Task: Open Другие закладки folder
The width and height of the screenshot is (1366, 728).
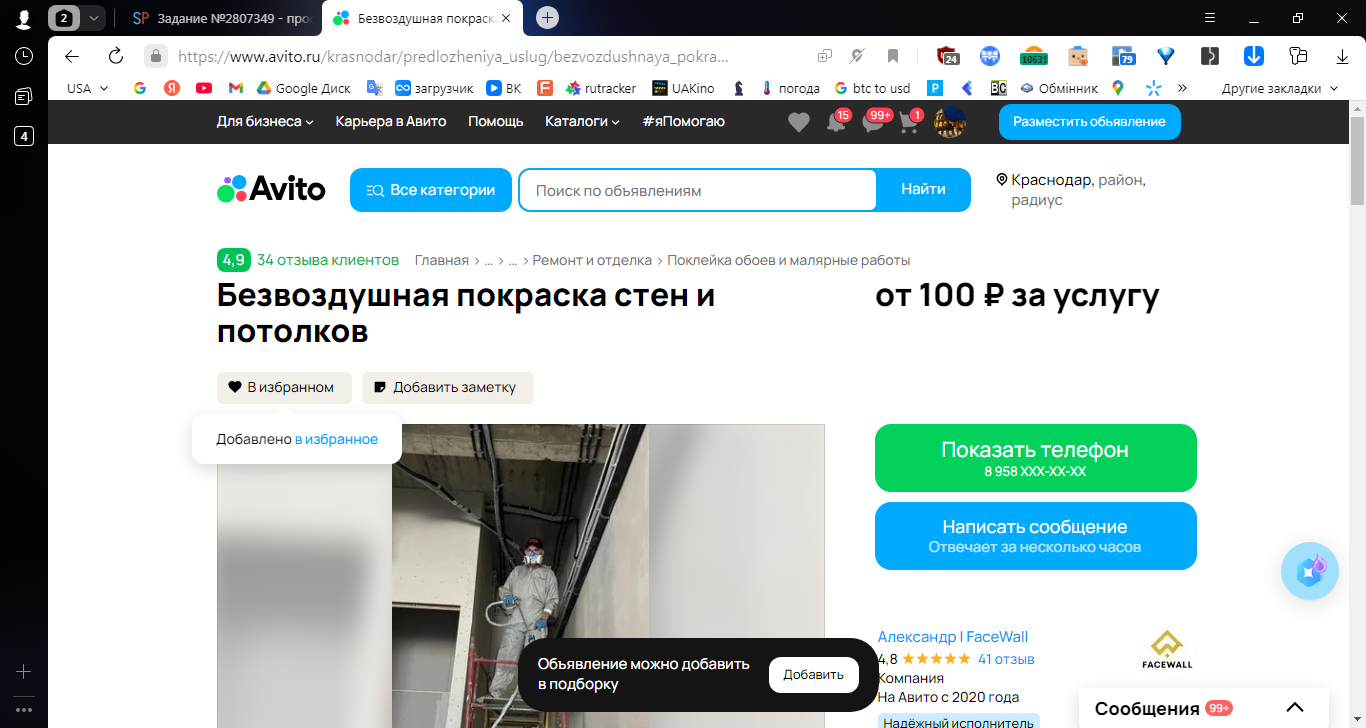Action: point(1279,88)
